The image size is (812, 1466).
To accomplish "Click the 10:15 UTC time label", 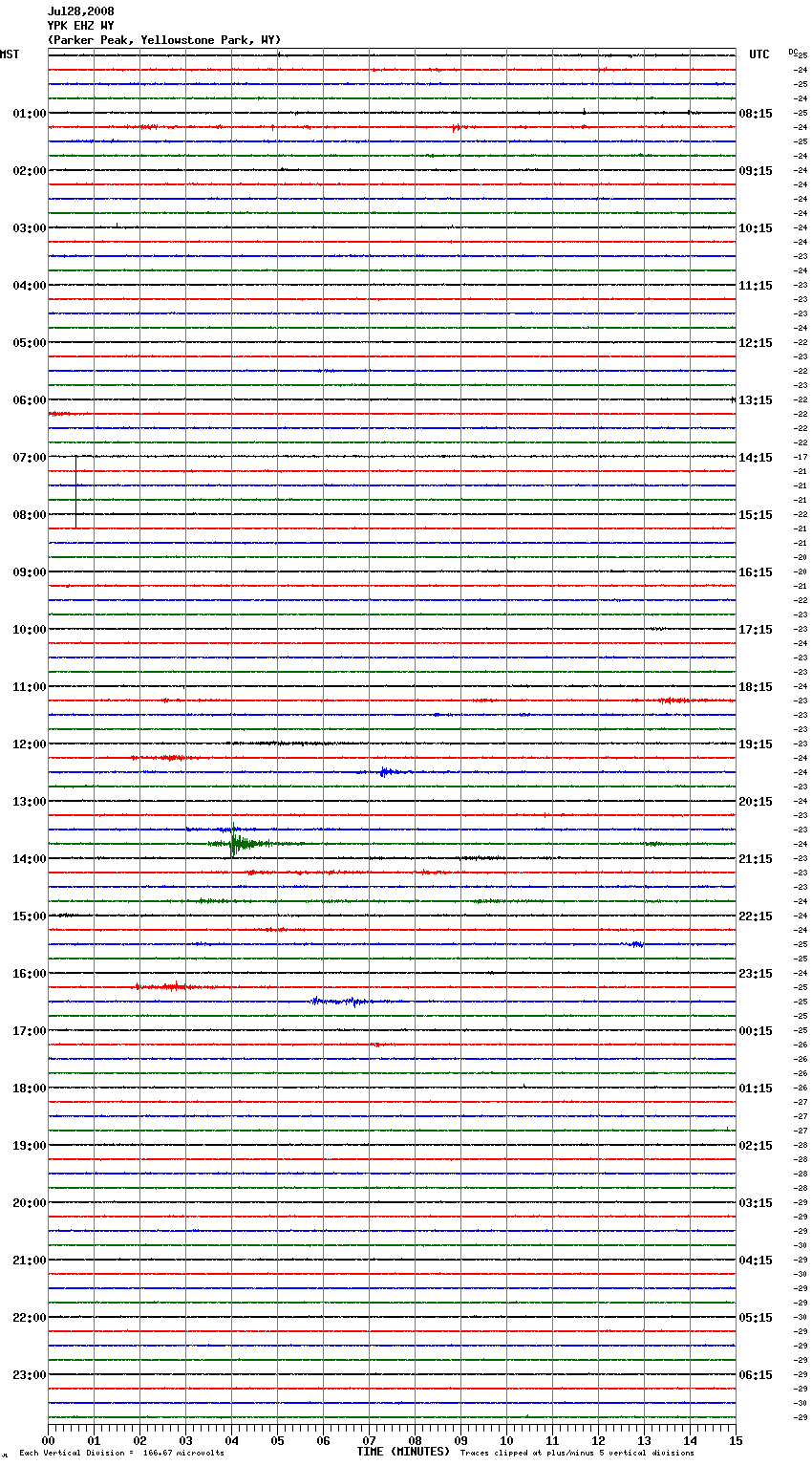I will [756, 228].
